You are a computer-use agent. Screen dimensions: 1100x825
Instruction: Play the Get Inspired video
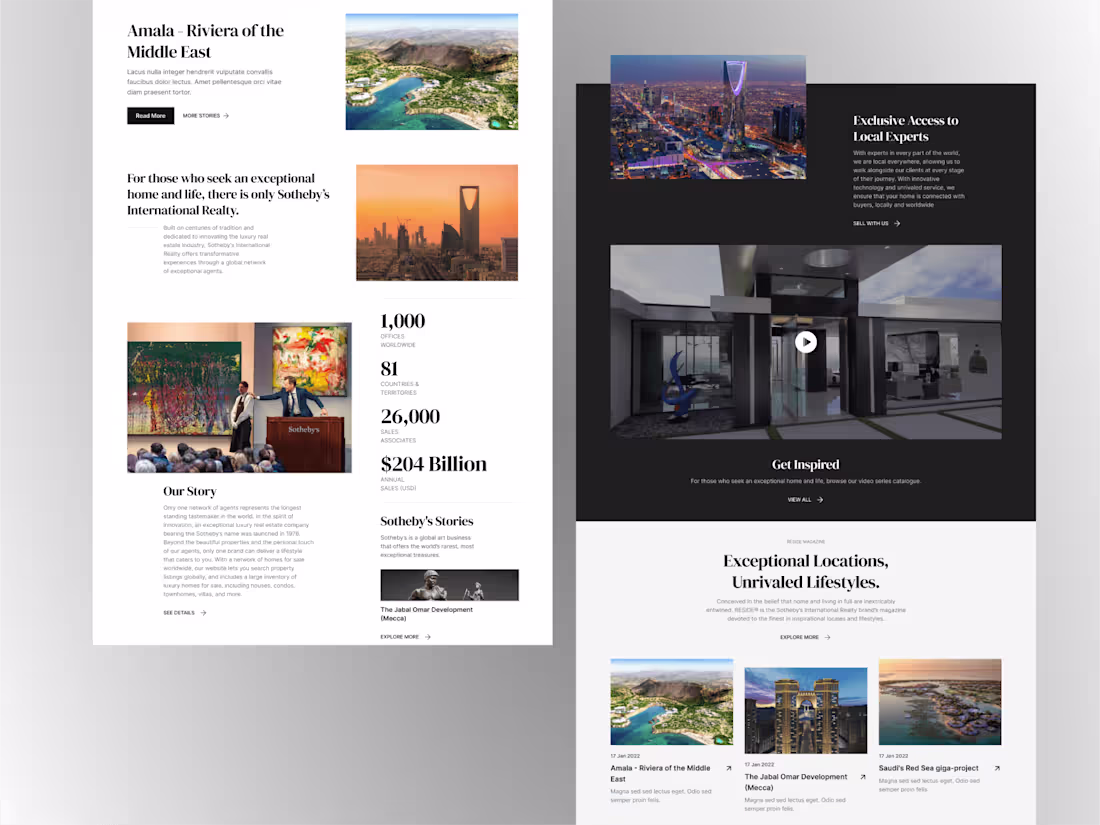pos(806,342)
